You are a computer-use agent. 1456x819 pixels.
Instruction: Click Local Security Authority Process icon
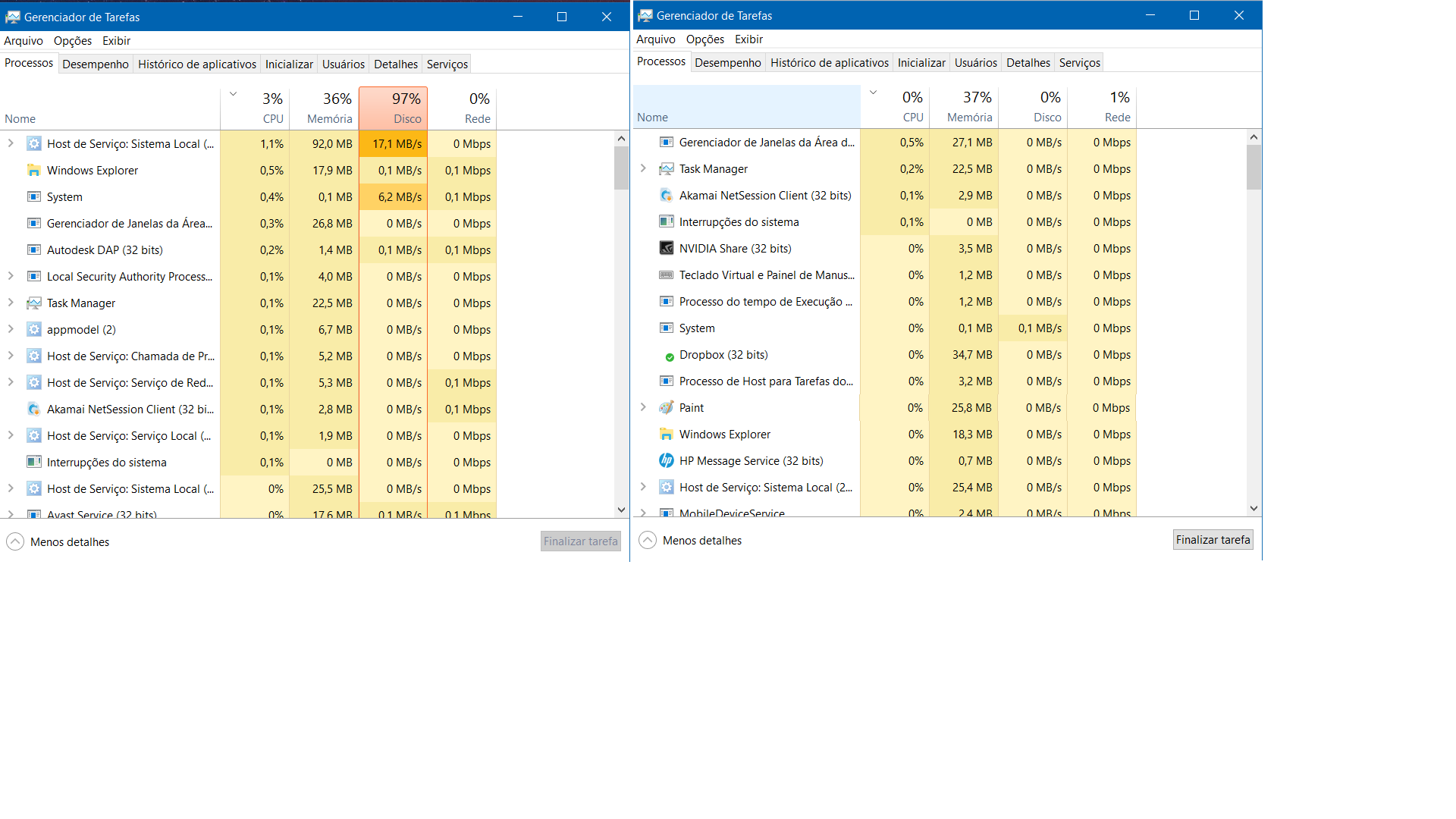point(34,276)
